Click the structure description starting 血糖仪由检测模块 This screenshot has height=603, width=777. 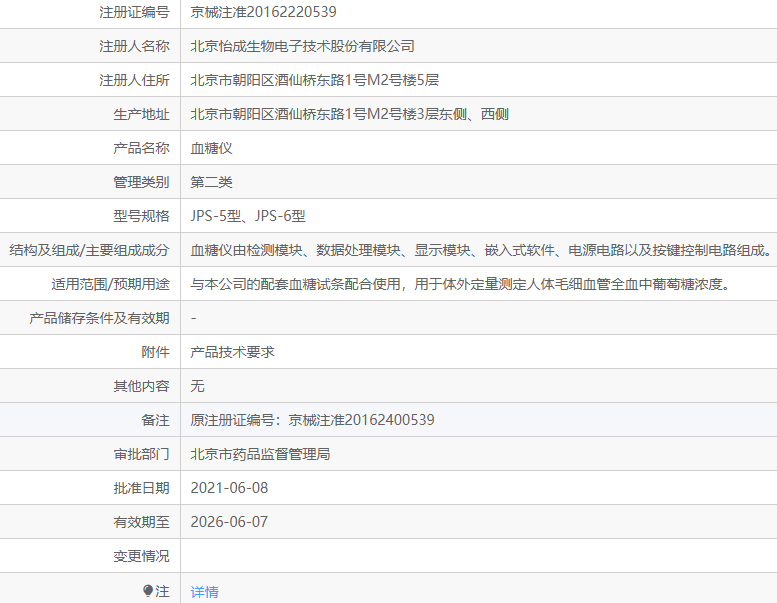[481, 250]
